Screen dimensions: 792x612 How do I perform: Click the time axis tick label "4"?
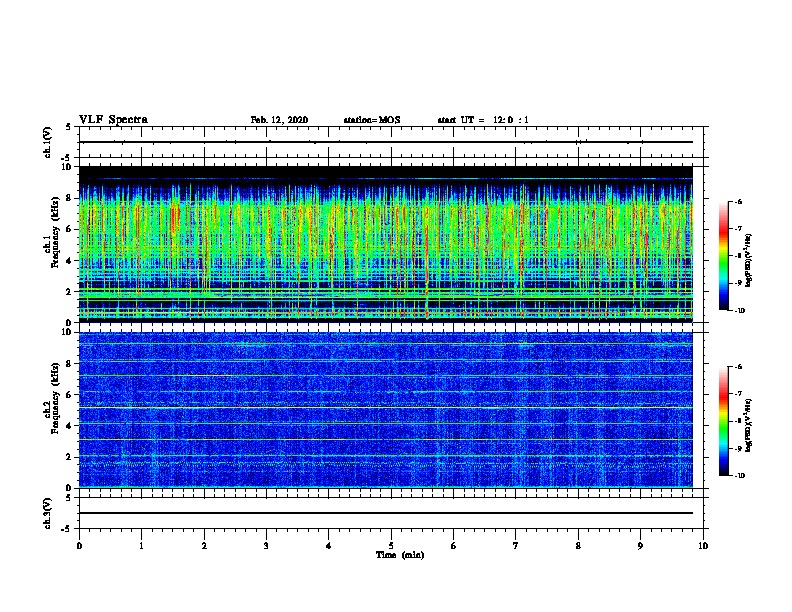point(329,546)
